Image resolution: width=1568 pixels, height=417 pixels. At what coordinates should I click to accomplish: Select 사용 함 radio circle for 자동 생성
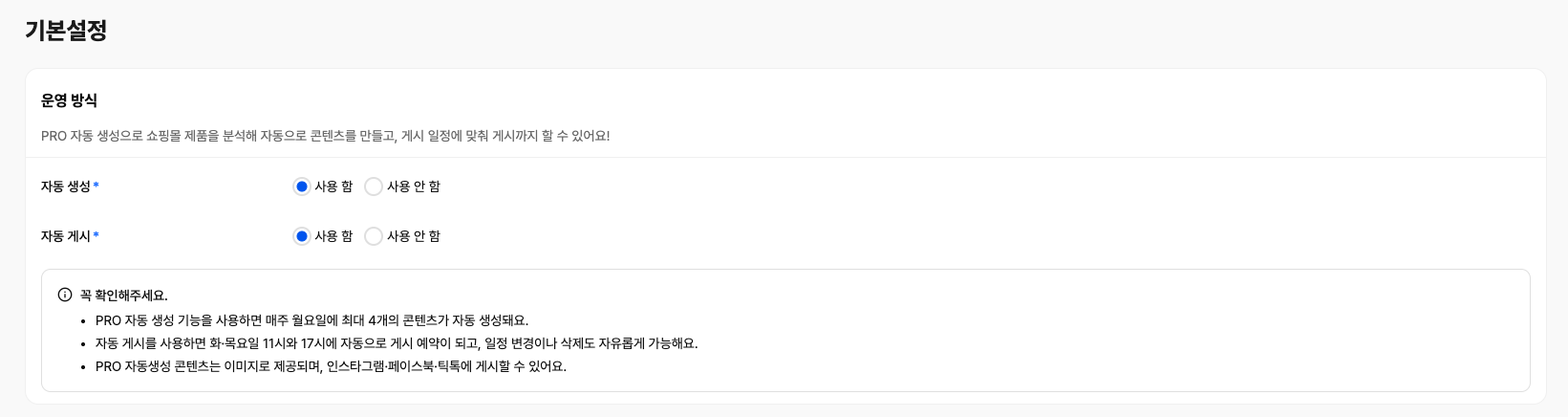coord(301,187)
